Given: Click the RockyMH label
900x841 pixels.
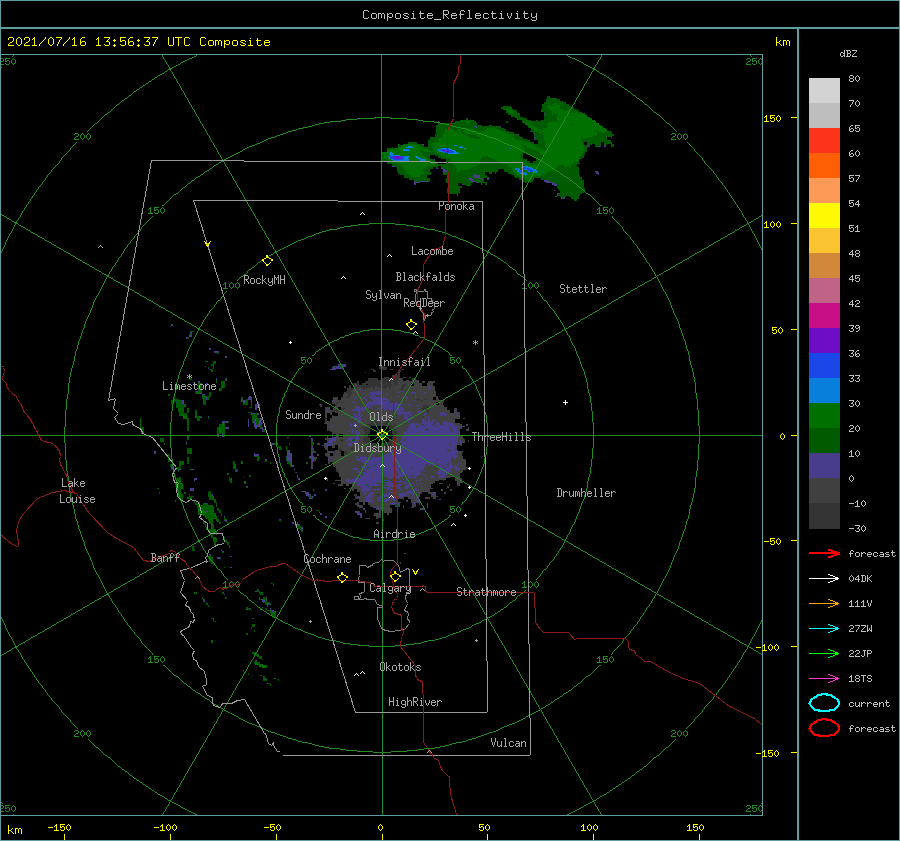Looking at the screenshot, I should [x=264, y=280].
